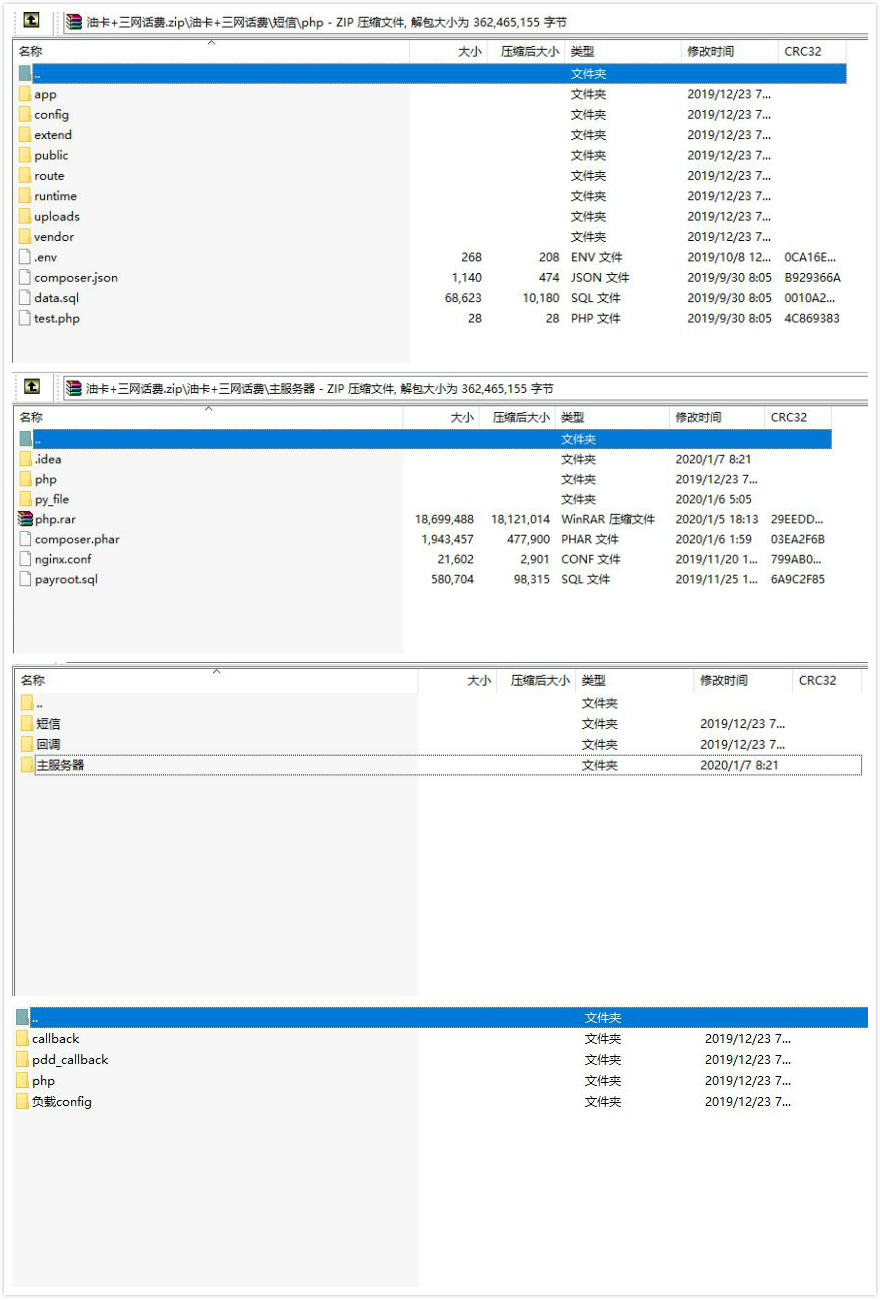Select the 短信 folder icon

[x=27, y=723]
